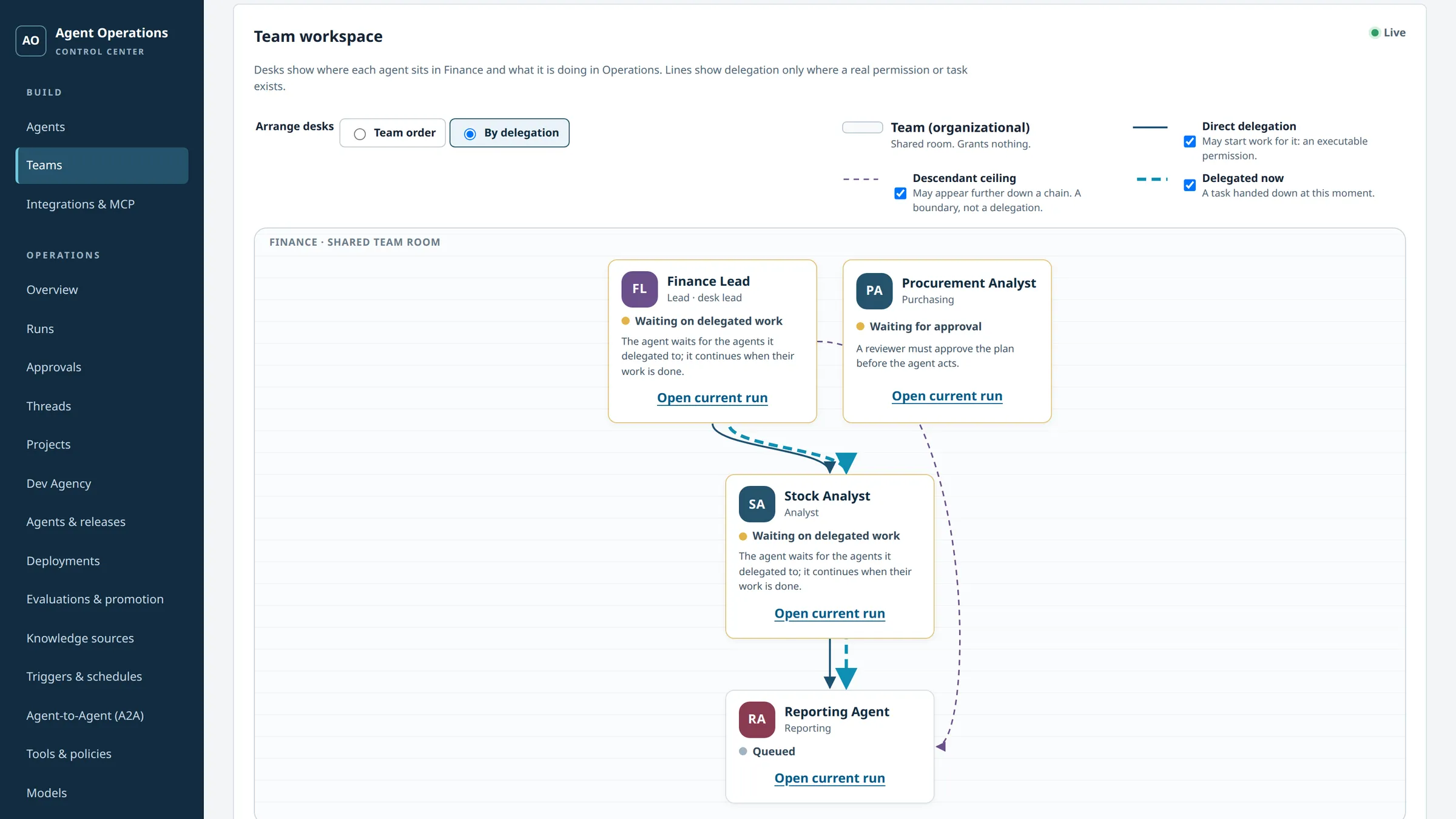The image size is (1456, 819).
Task: Click the Stock Analyst card title
Action: point(827,496)
